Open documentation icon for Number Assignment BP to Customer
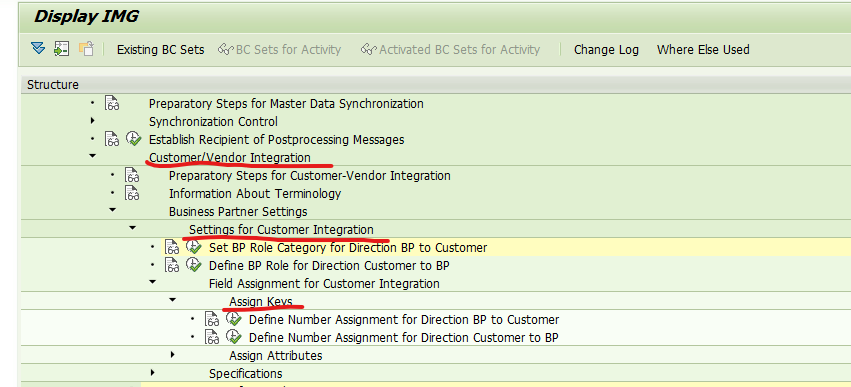The width and height of the screenshot is (851, 387). (x=213, y=319)
